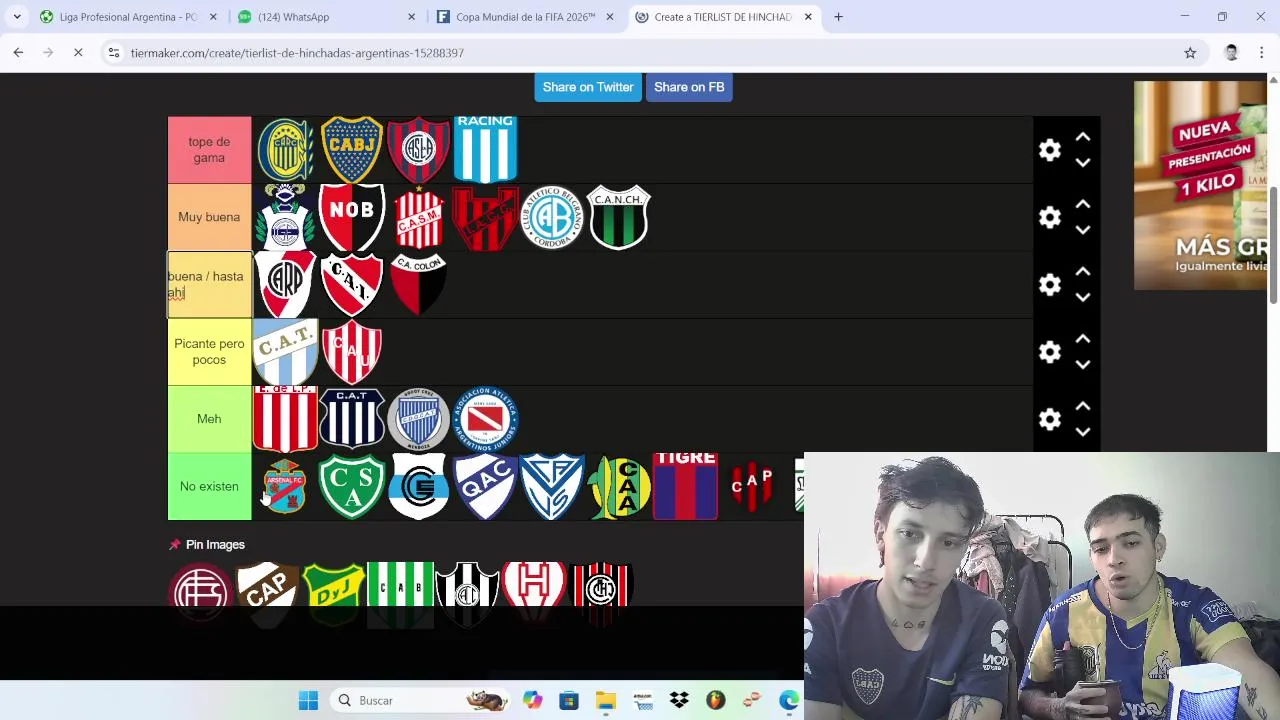This screenshot has height=720, width=1280.
Task: Click the C.A. Colón crest
Action: [x=418, y=284]
